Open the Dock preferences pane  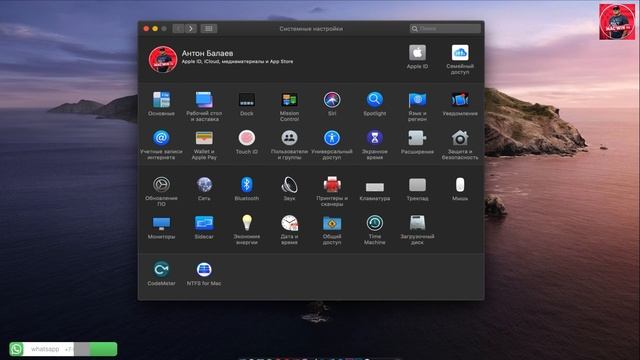point(247,100)
